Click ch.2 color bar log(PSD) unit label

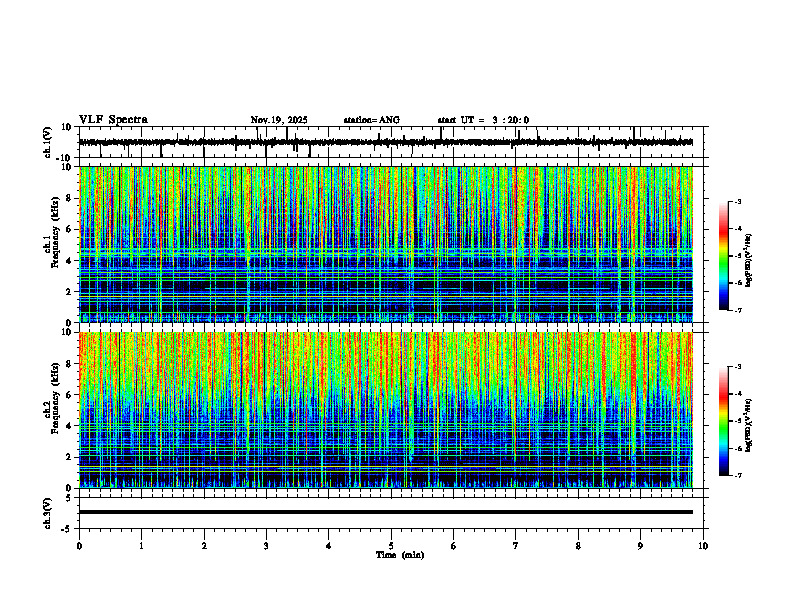[750, 425]
